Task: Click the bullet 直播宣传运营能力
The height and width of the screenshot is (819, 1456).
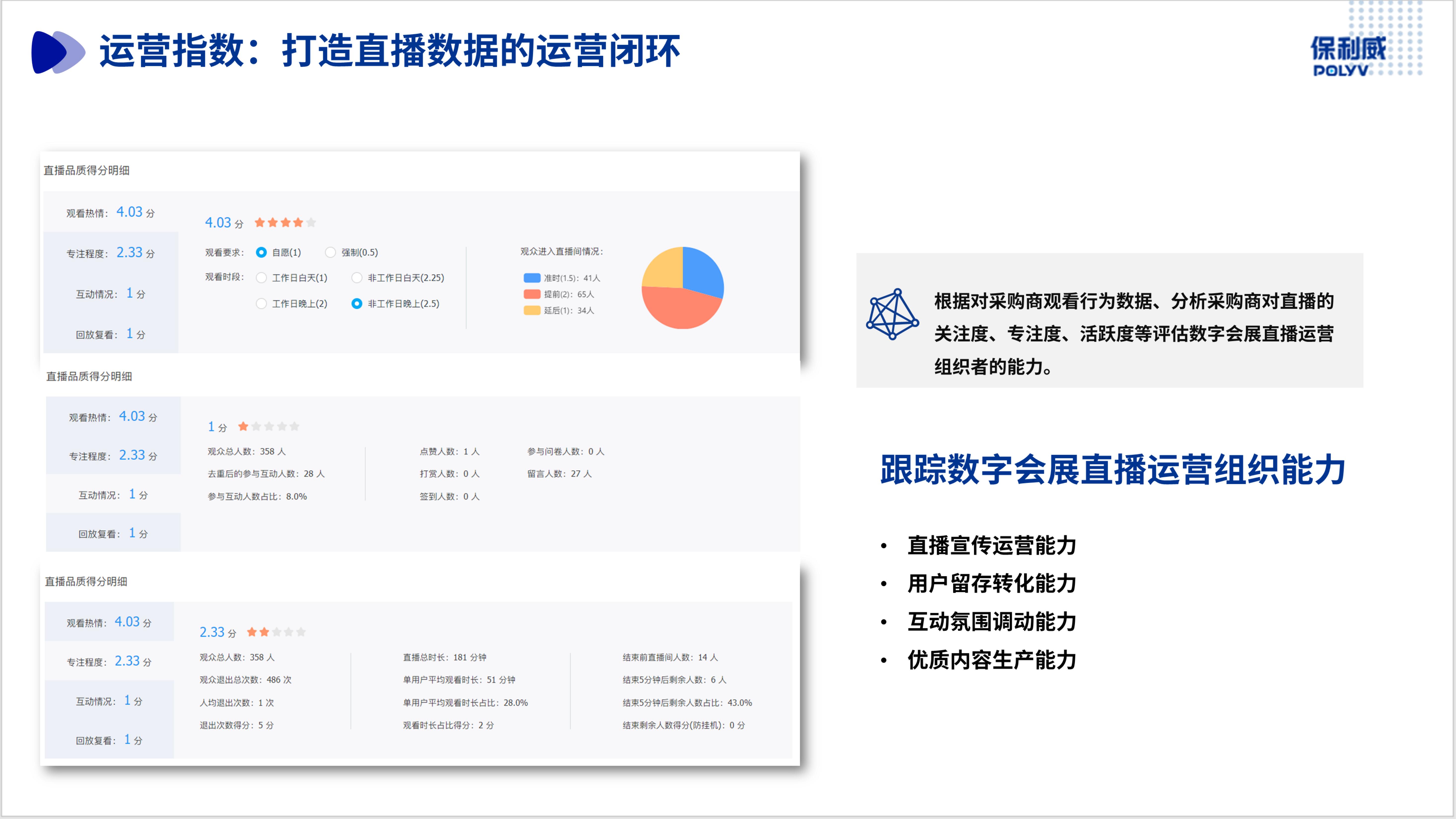Action: [x=991, y=546]
